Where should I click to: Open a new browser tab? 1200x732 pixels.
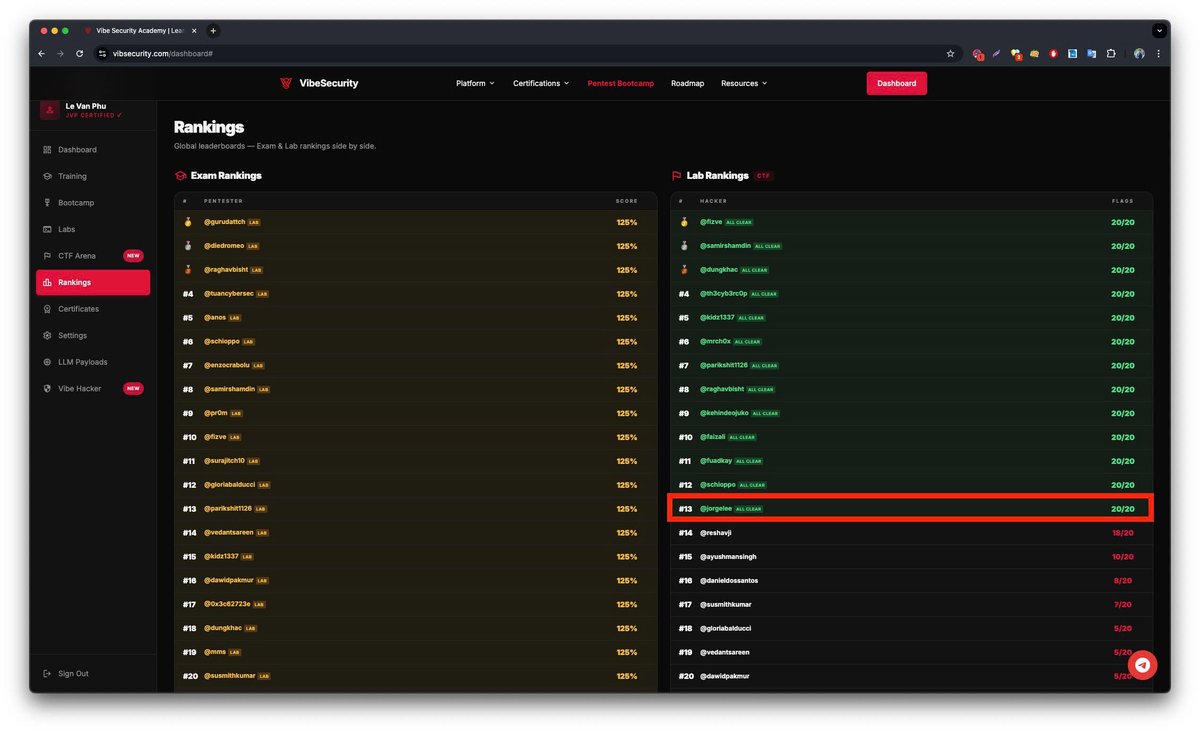click(x=213, y=31)
